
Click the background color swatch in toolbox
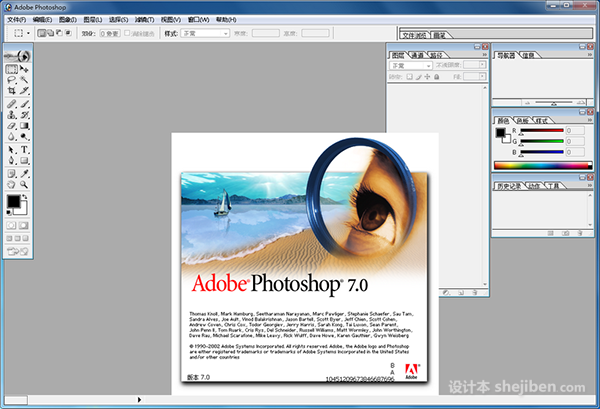coord(23,210)
